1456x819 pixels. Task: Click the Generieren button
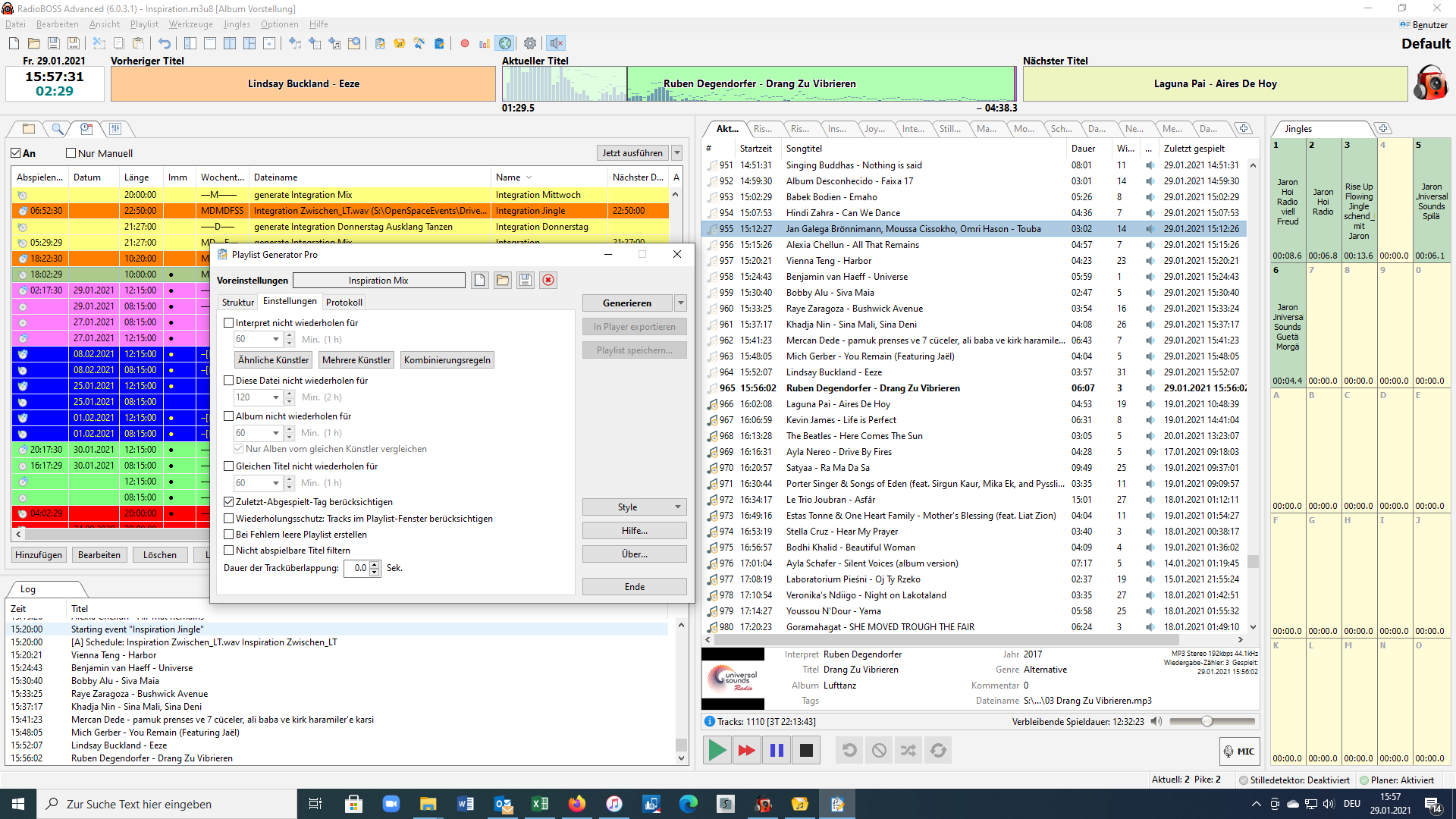click(x=627, y=303)
